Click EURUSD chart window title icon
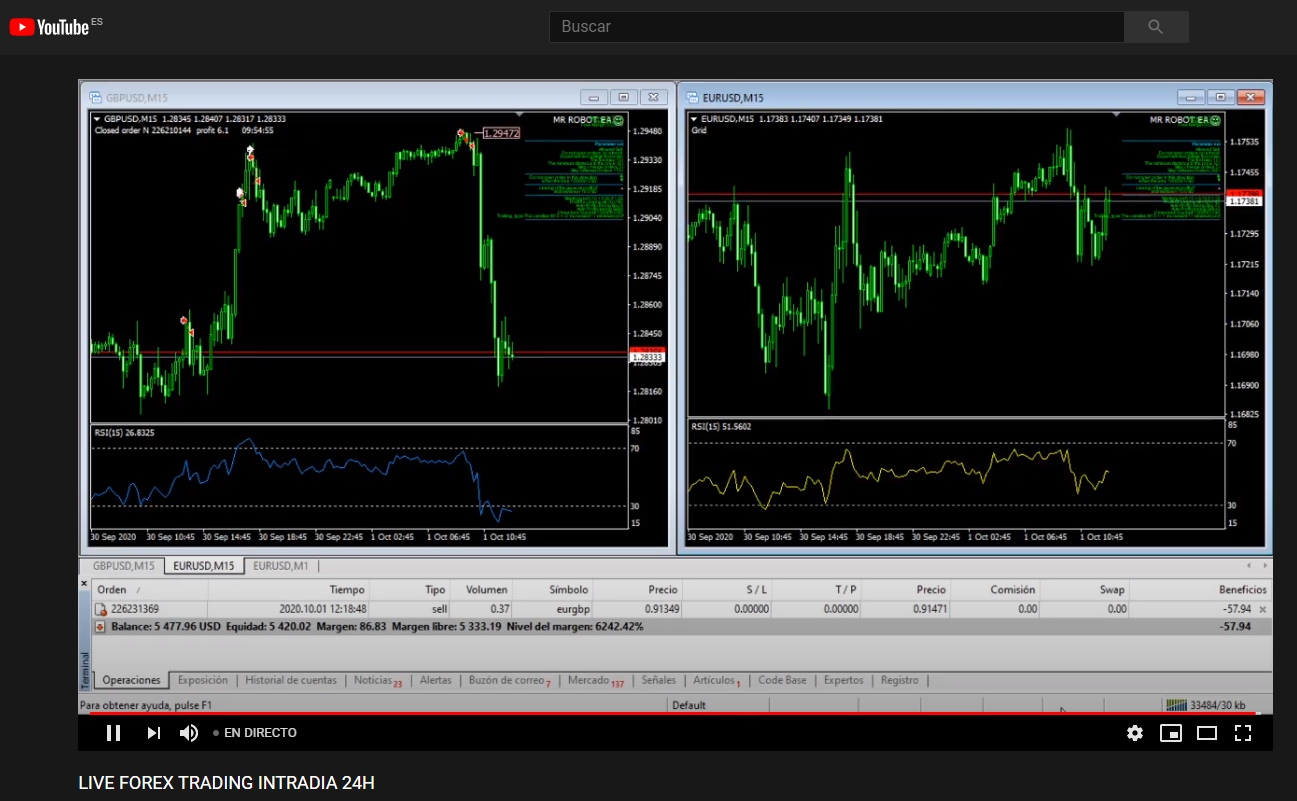Viewport: 1297px width, 801px height. 692,97
